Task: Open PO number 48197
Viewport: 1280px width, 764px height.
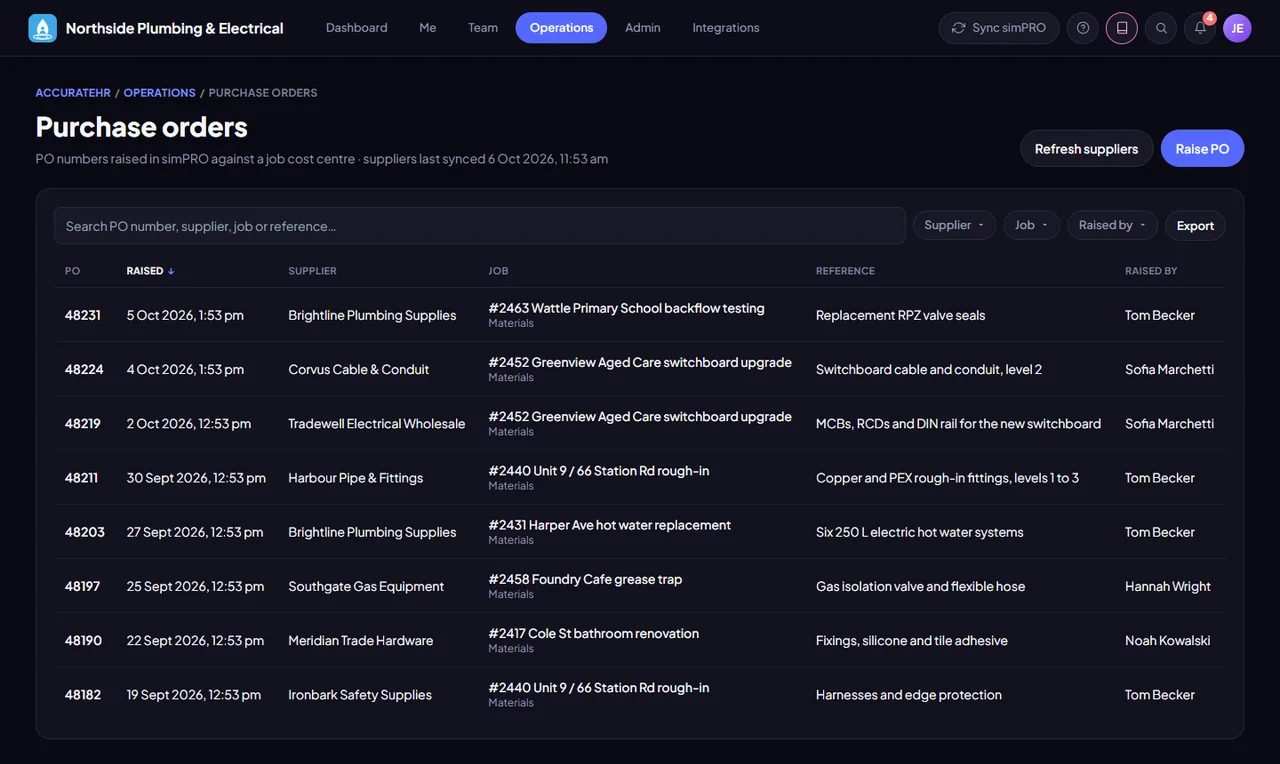Action: pyautogui.click(x=82, y=586)
